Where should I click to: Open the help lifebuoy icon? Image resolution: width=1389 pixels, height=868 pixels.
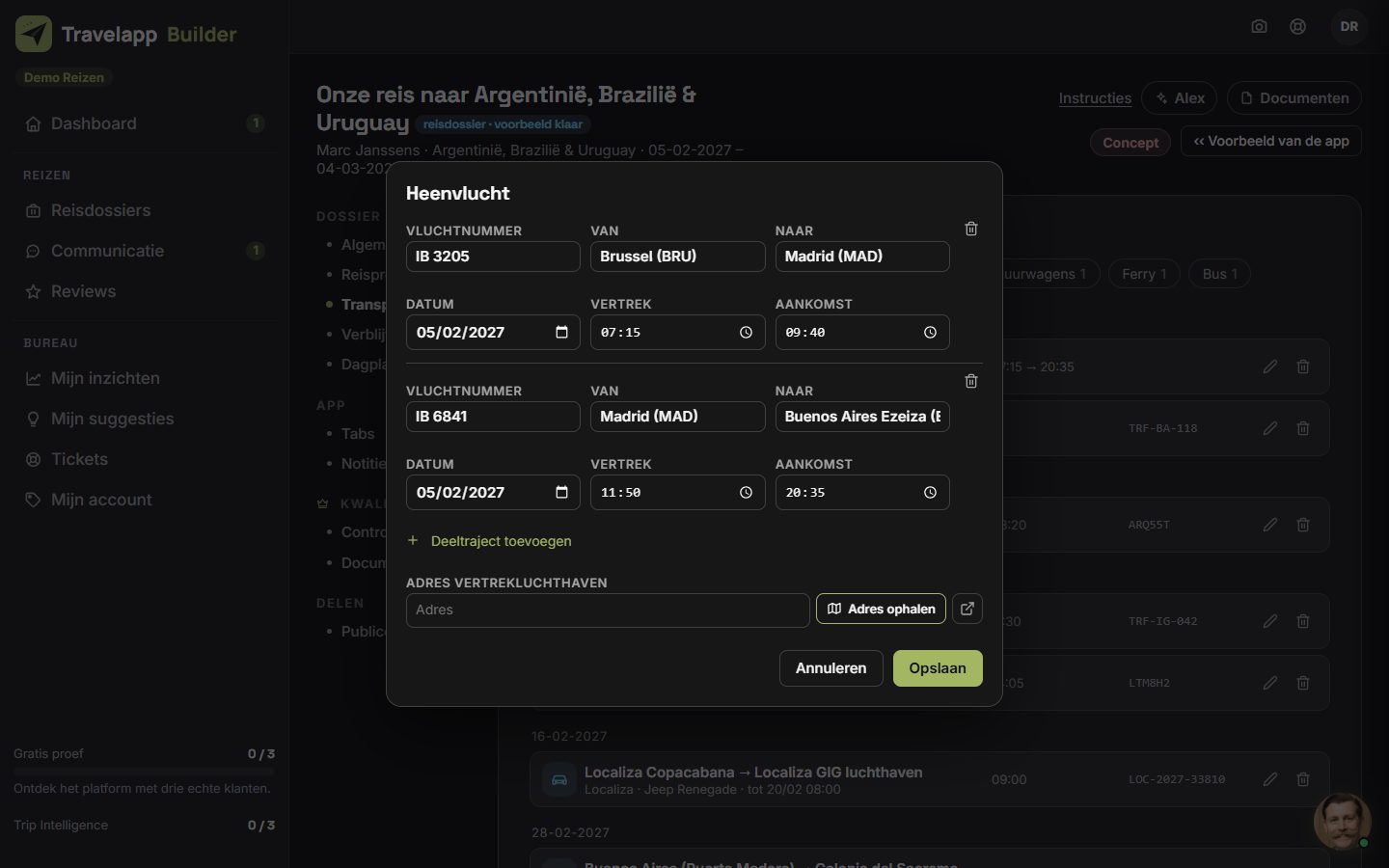[1298, 27]
